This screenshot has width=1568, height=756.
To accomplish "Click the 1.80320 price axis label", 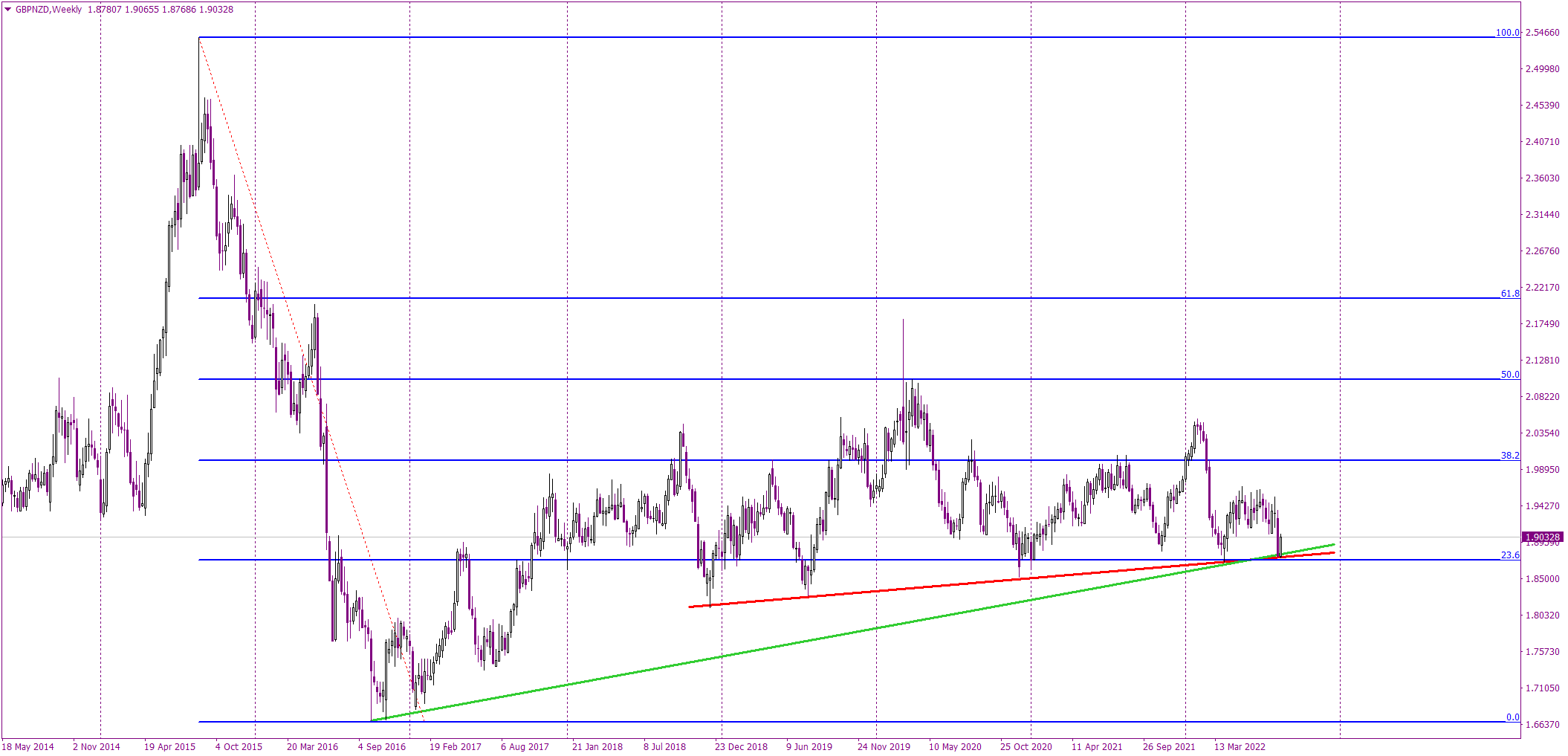I will [1542, 616].
